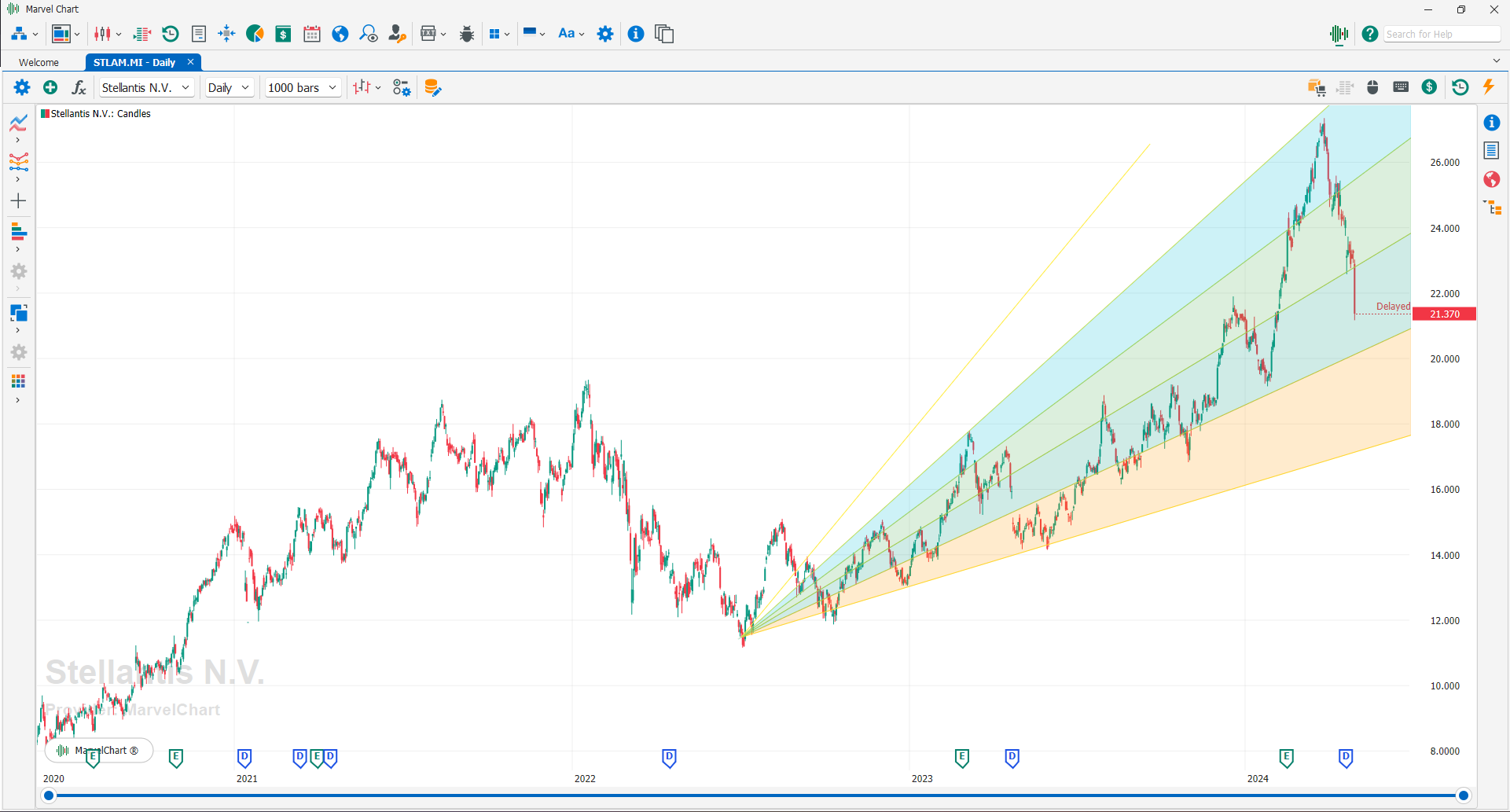Viewport: 1510px width, 812px height.
Task: Click the right handle of time range slider
Action: [x=1464, y=795]
